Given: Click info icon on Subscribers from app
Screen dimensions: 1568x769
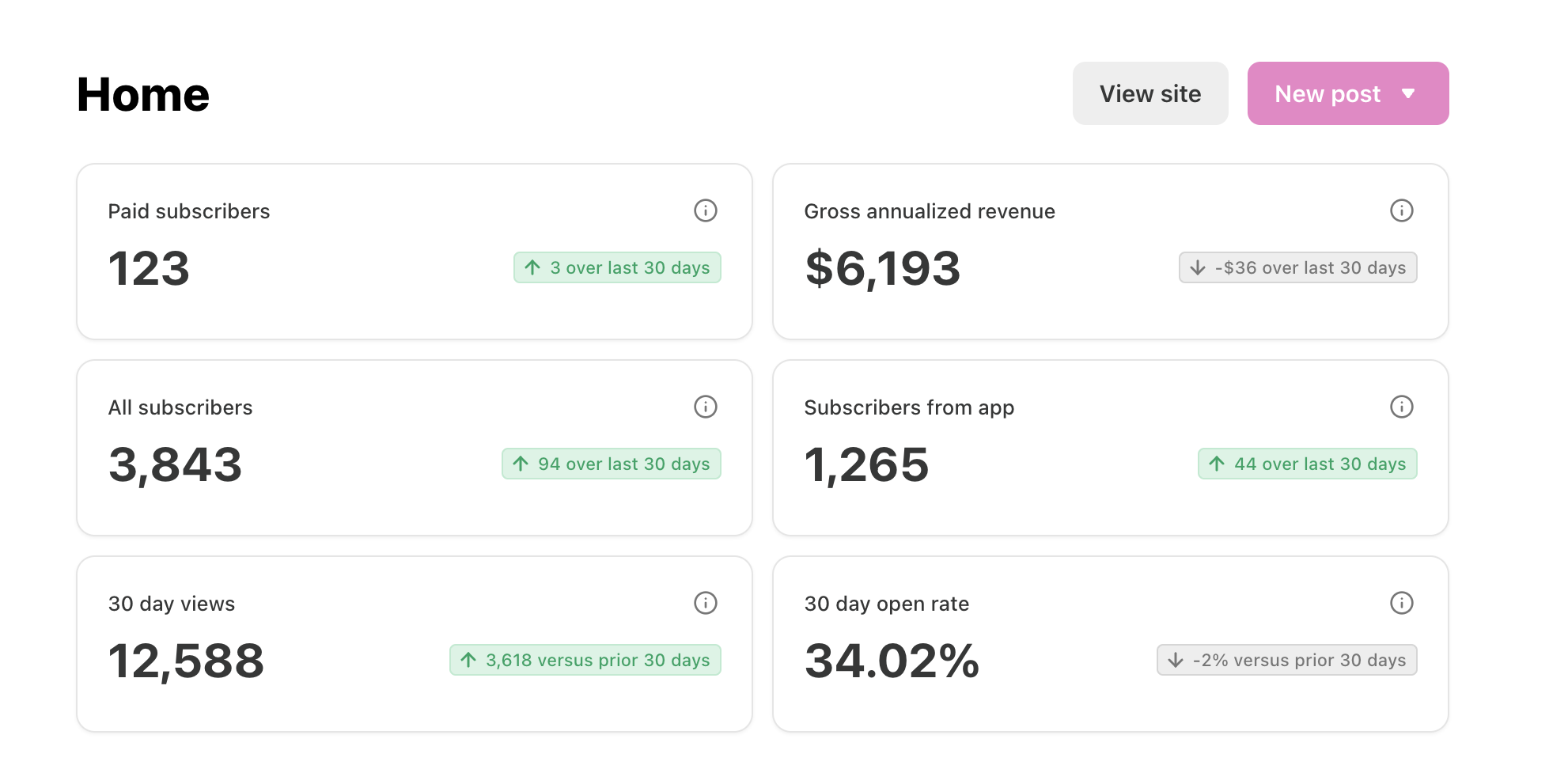Looking at the screenshot, I should 1401,407.
